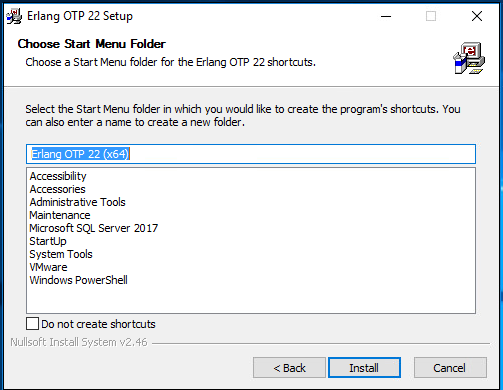503x390 pixels.
Task: Pick the Windows PowerShell folder
Action: tap(78, 280)
